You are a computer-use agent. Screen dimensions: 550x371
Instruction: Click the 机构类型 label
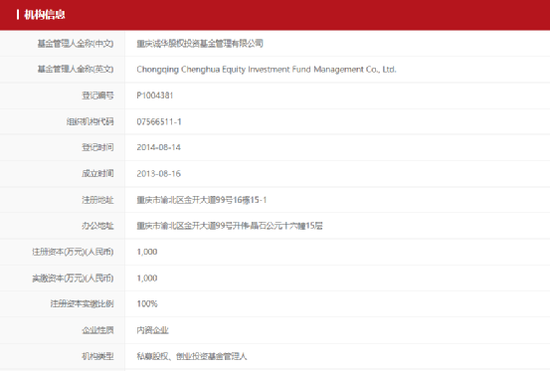[x=98, y=356]
